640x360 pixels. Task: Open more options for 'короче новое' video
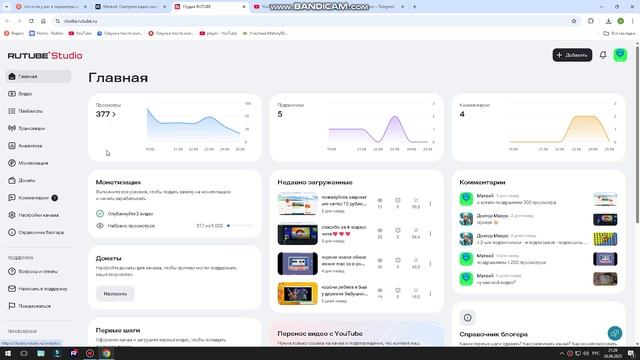click(x=430, y=264)
